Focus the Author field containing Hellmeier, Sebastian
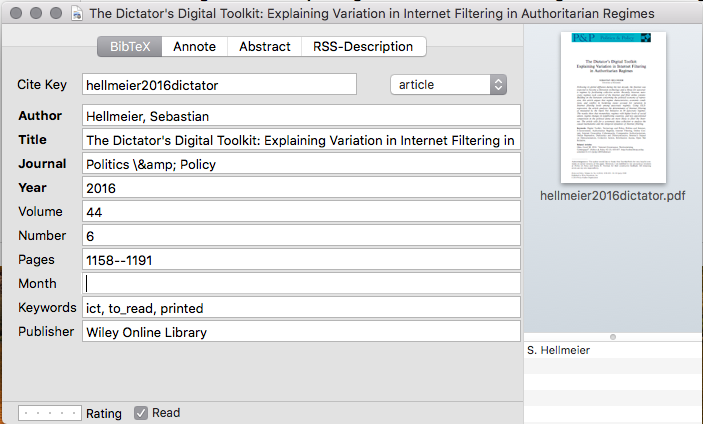The height and width of the screenshot is (424, 703). pos(301,116)
